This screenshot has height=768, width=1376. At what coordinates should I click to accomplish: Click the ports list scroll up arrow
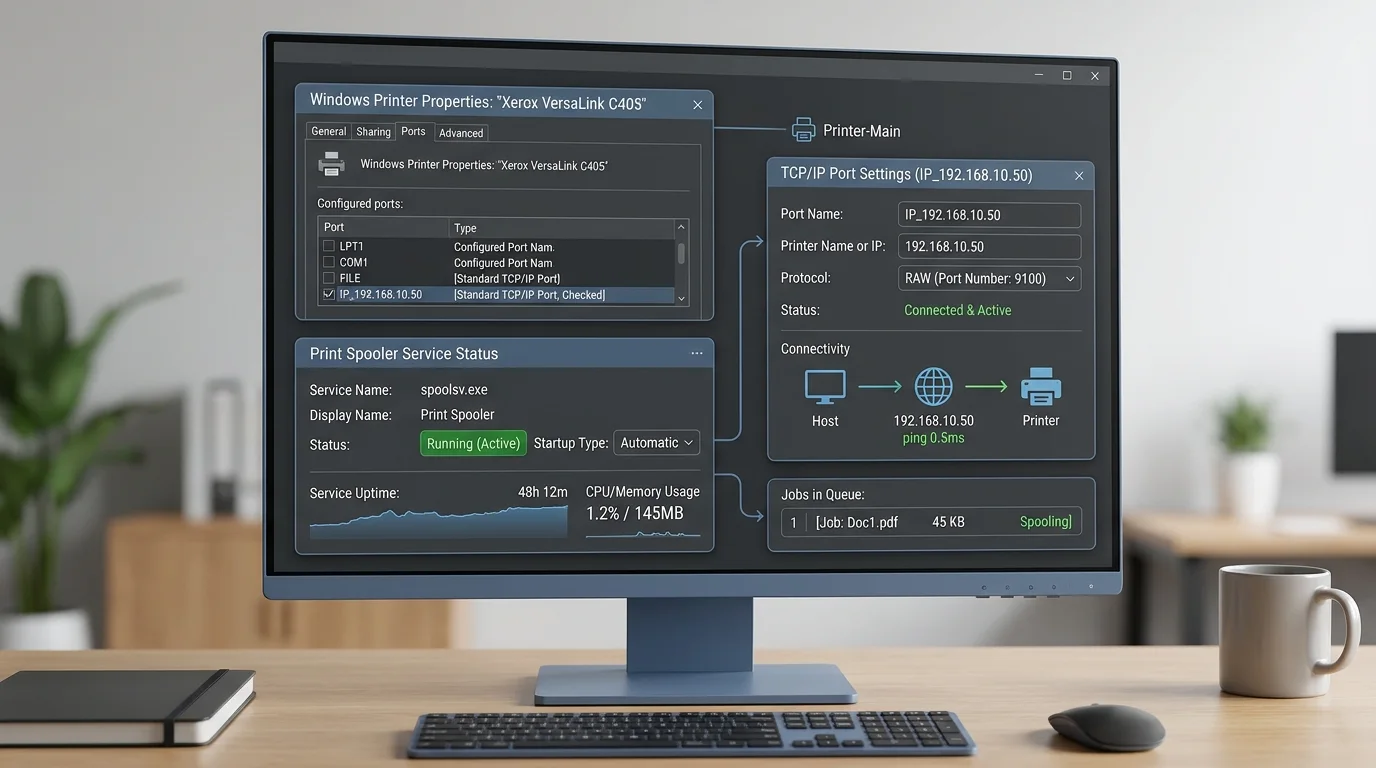click(x=681, y=228)
